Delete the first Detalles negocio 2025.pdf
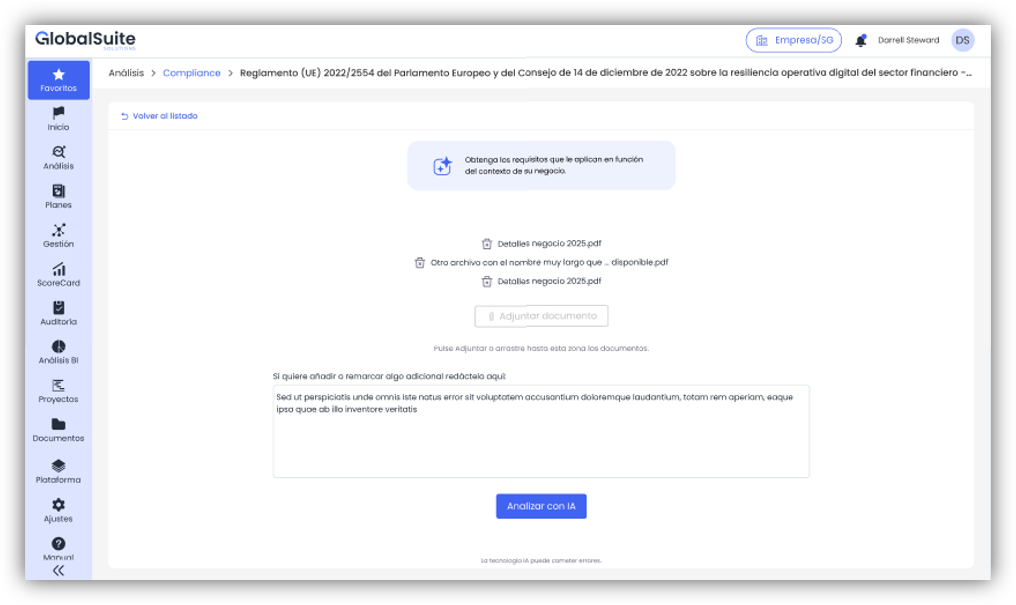1016x605 pixels. pyautogui.click(x=486, y=243)
